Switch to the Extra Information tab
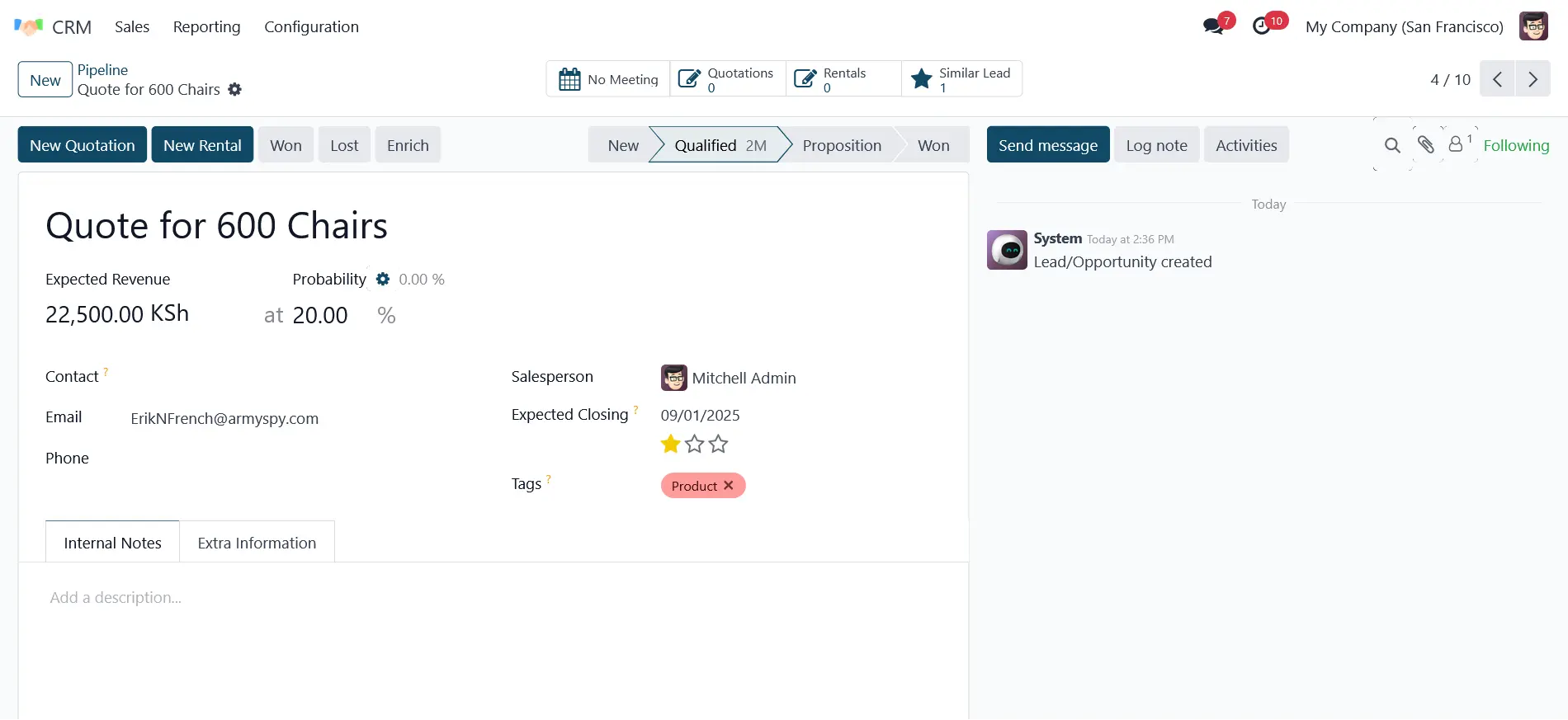 coord(257,543)
